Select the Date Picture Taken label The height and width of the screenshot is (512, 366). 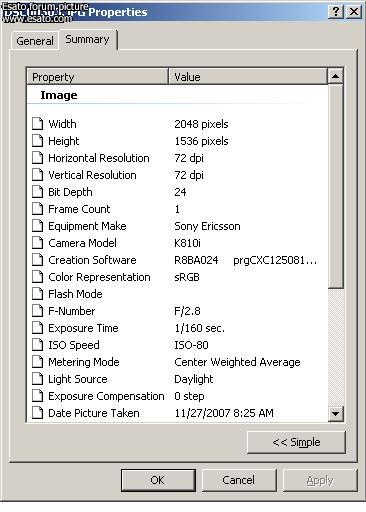coord(94,413)
